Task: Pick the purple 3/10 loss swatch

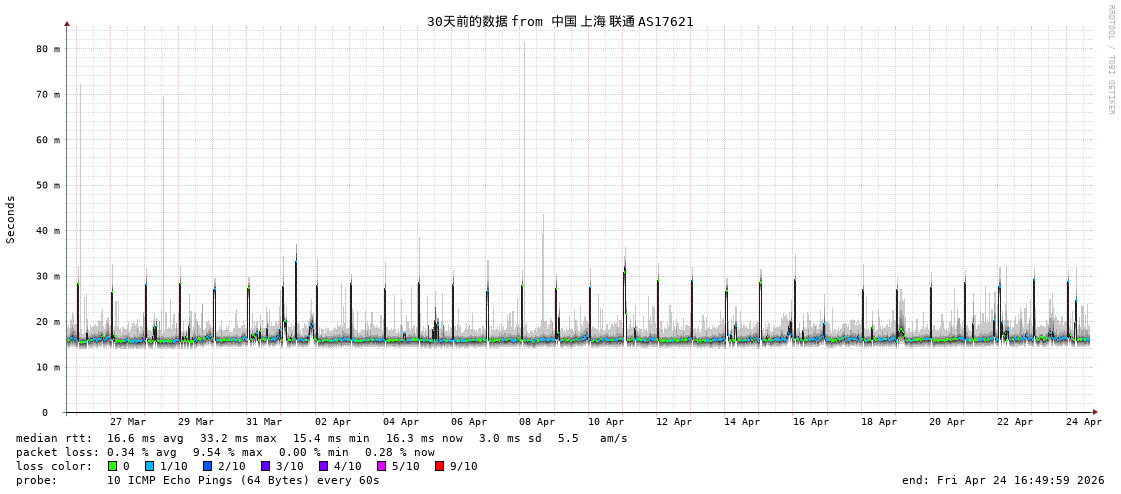Action: click(265, 466)
